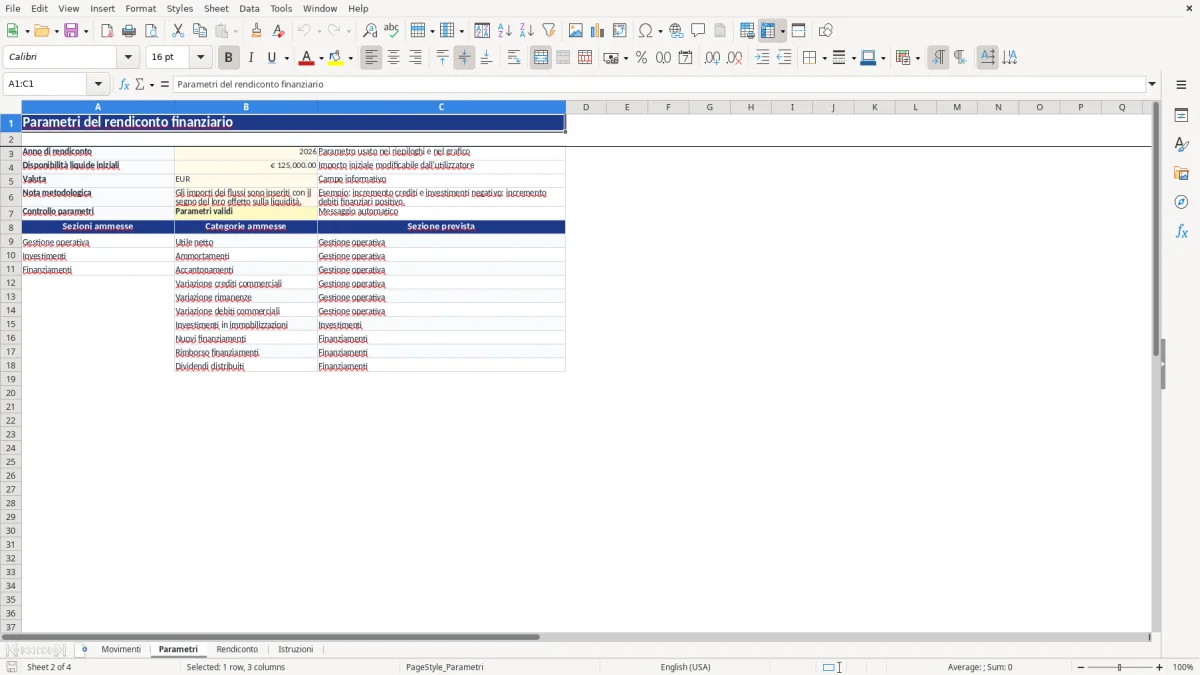Click the Select Function sum button
1200x675 pixels.
point(140,85)
